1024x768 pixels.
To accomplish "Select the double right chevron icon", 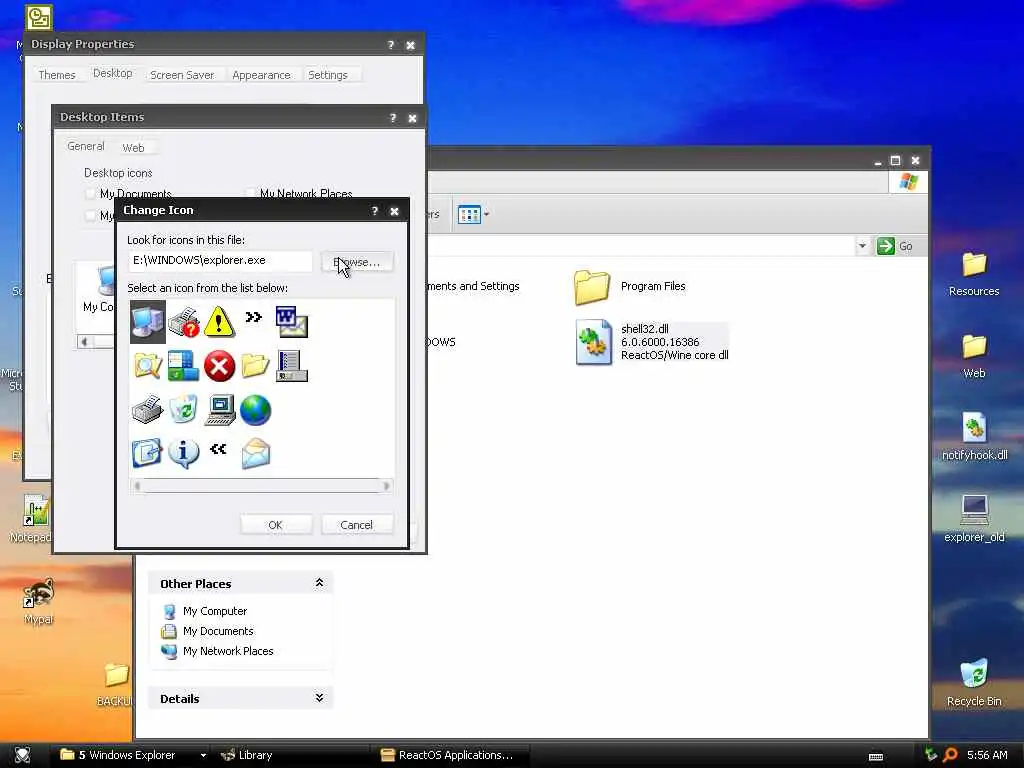I will pyautogui.click(x=253, y=317).
